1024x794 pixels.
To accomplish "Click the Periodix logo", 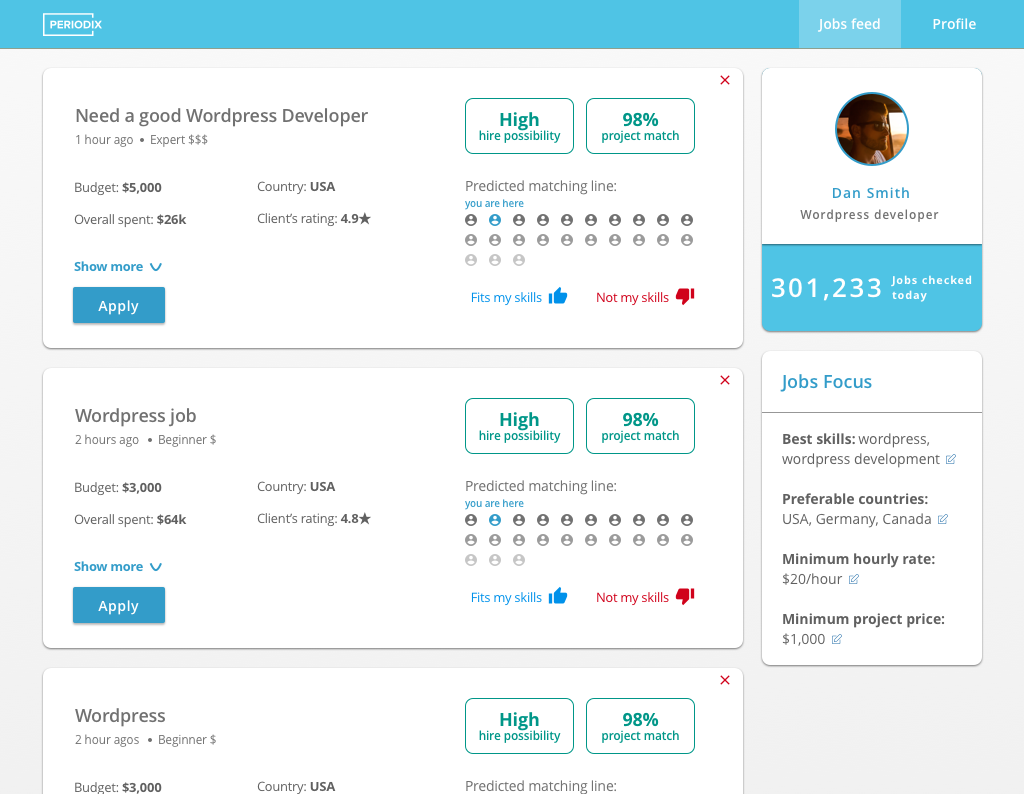I will pyautogui.click(x=73, y=24).
